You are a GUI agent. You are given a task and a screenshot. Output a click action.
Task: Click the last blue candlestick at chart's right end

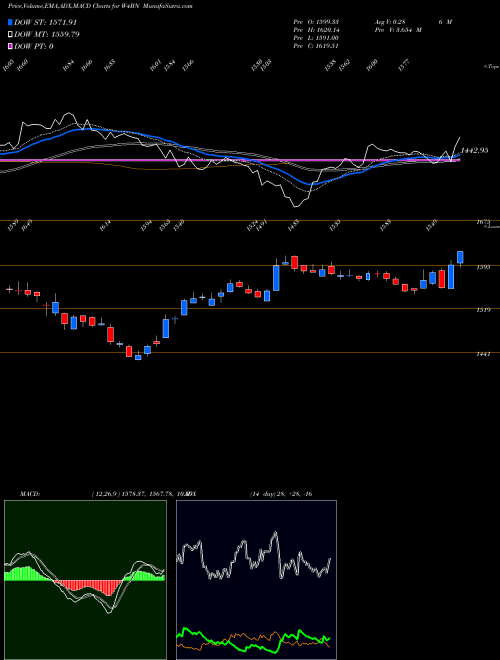coord(460,257)
